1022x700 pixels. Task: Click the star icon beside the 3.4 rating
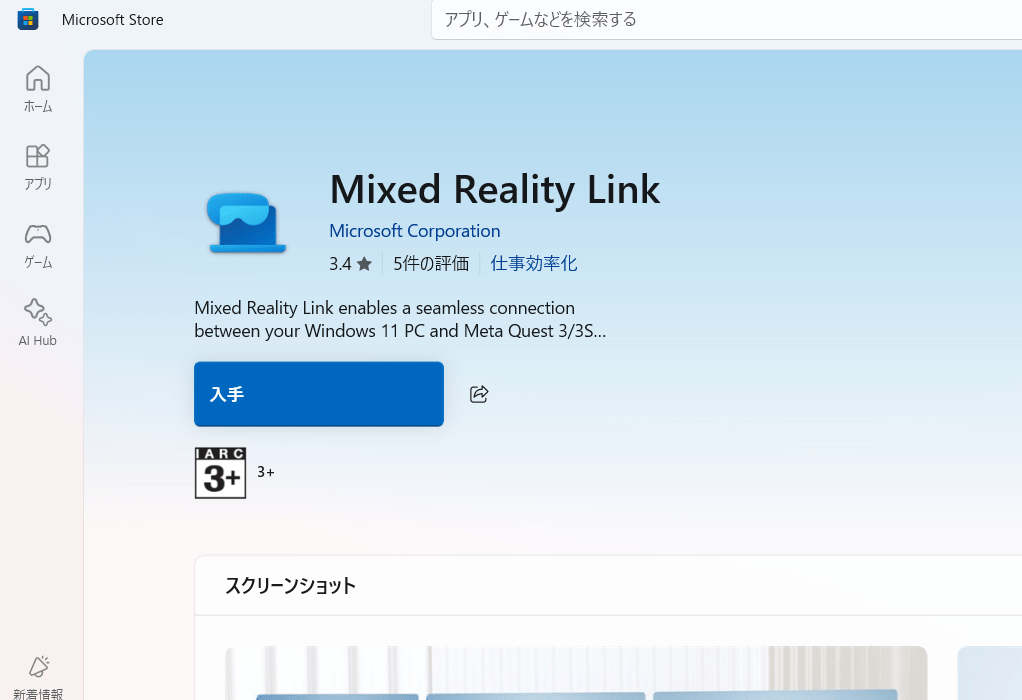364,263
